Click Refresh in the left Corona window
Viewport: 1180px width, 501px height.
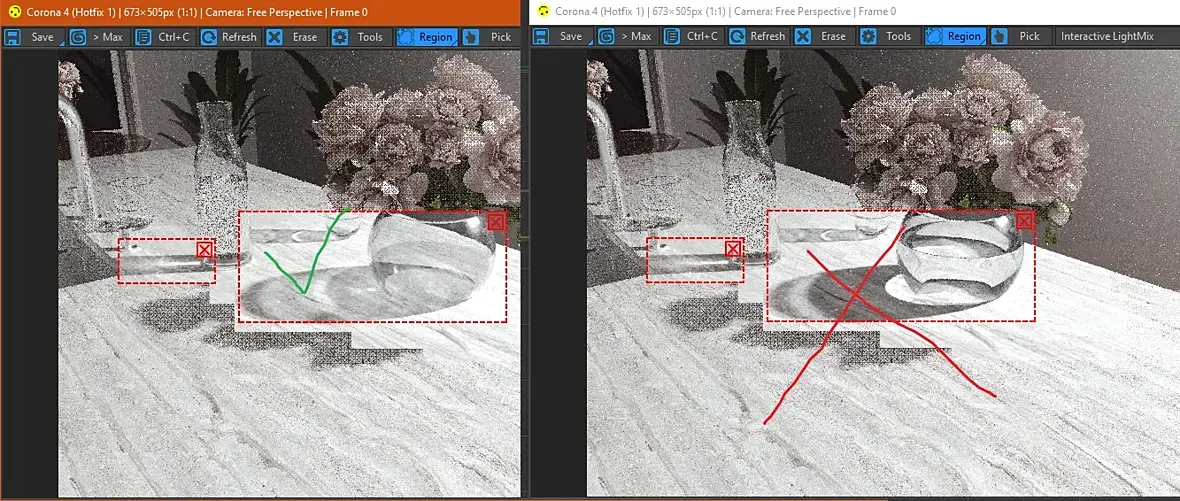tap(230, 37)
